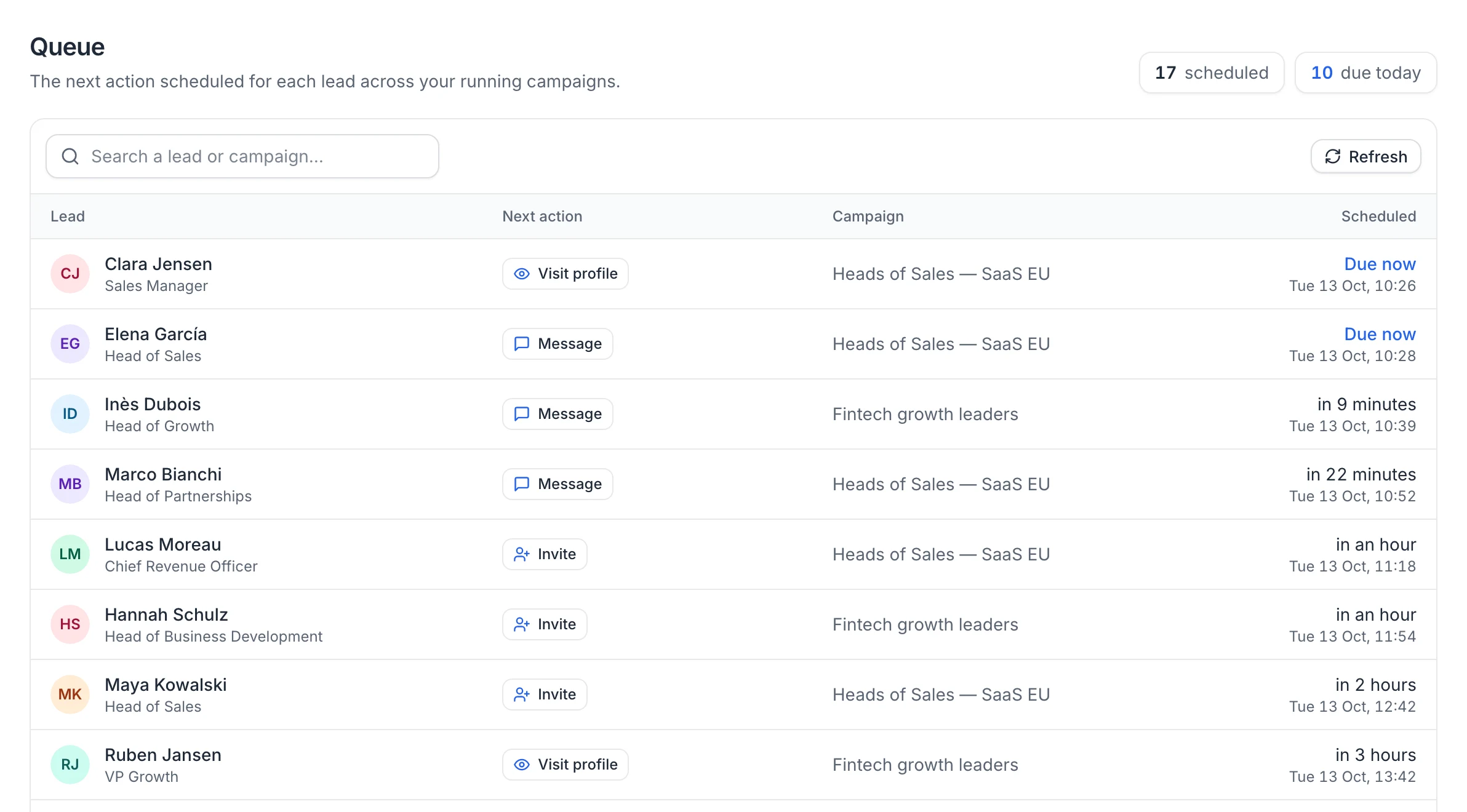Click the Scheduled column header
The width and height of the screenshot is (1467, 812).
tap(1378, 217)
